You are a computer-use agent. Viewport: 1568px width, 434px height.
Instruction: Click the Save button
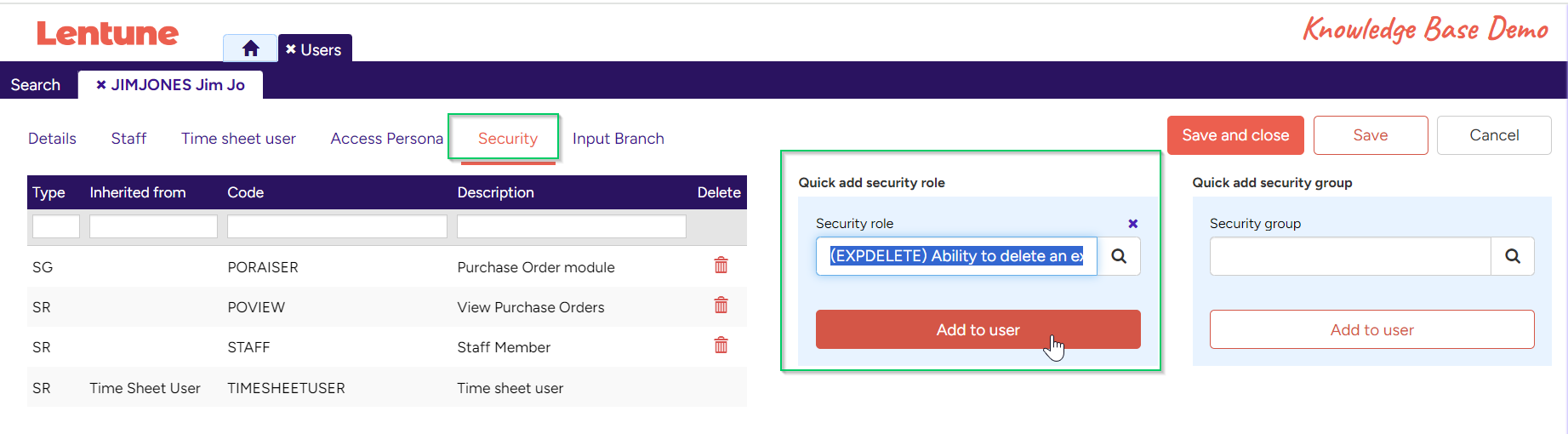pyautogui.click(x=1371, y=135)
